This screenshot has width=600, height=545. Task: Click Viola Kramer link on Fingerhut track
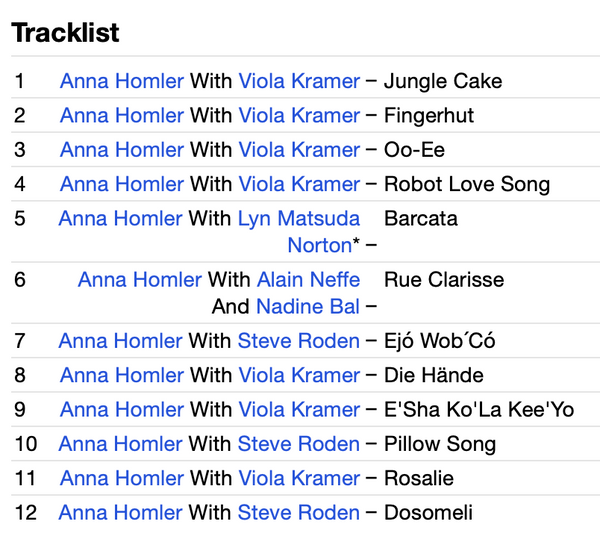pos(299,116)
